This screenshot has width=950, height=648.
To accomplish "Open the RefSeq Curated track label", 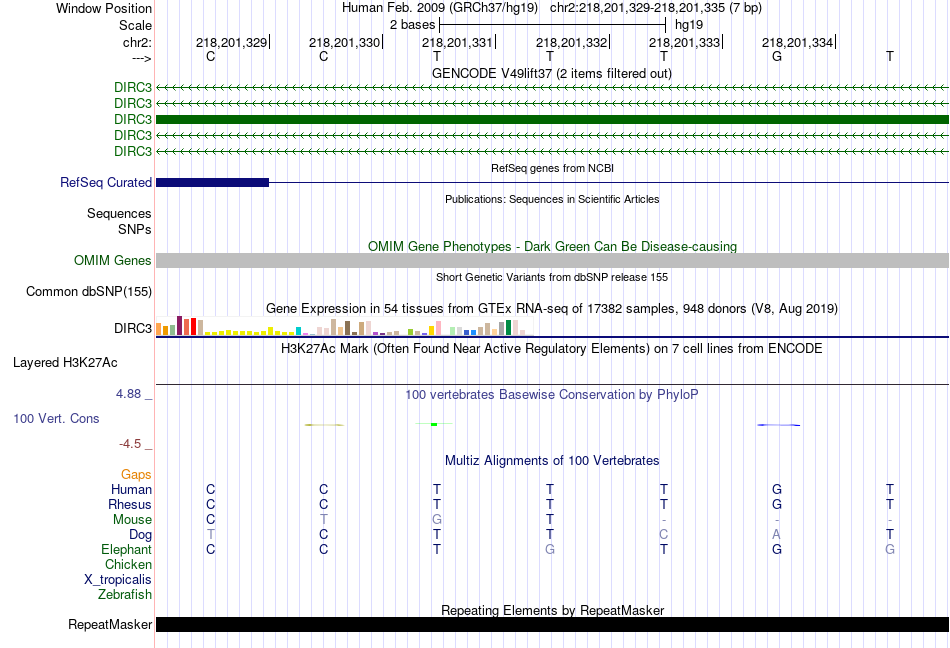I will (x=106, y=182).
